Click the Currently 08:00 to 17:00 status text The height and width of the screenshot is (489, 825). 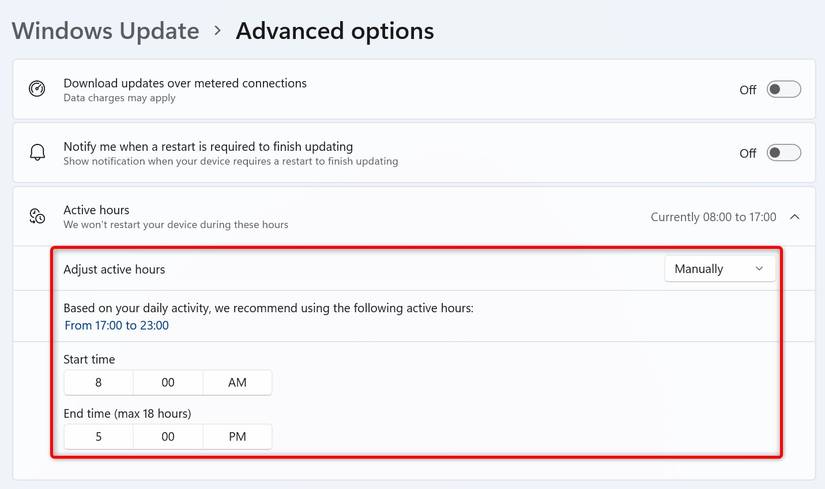click(713, 217)
